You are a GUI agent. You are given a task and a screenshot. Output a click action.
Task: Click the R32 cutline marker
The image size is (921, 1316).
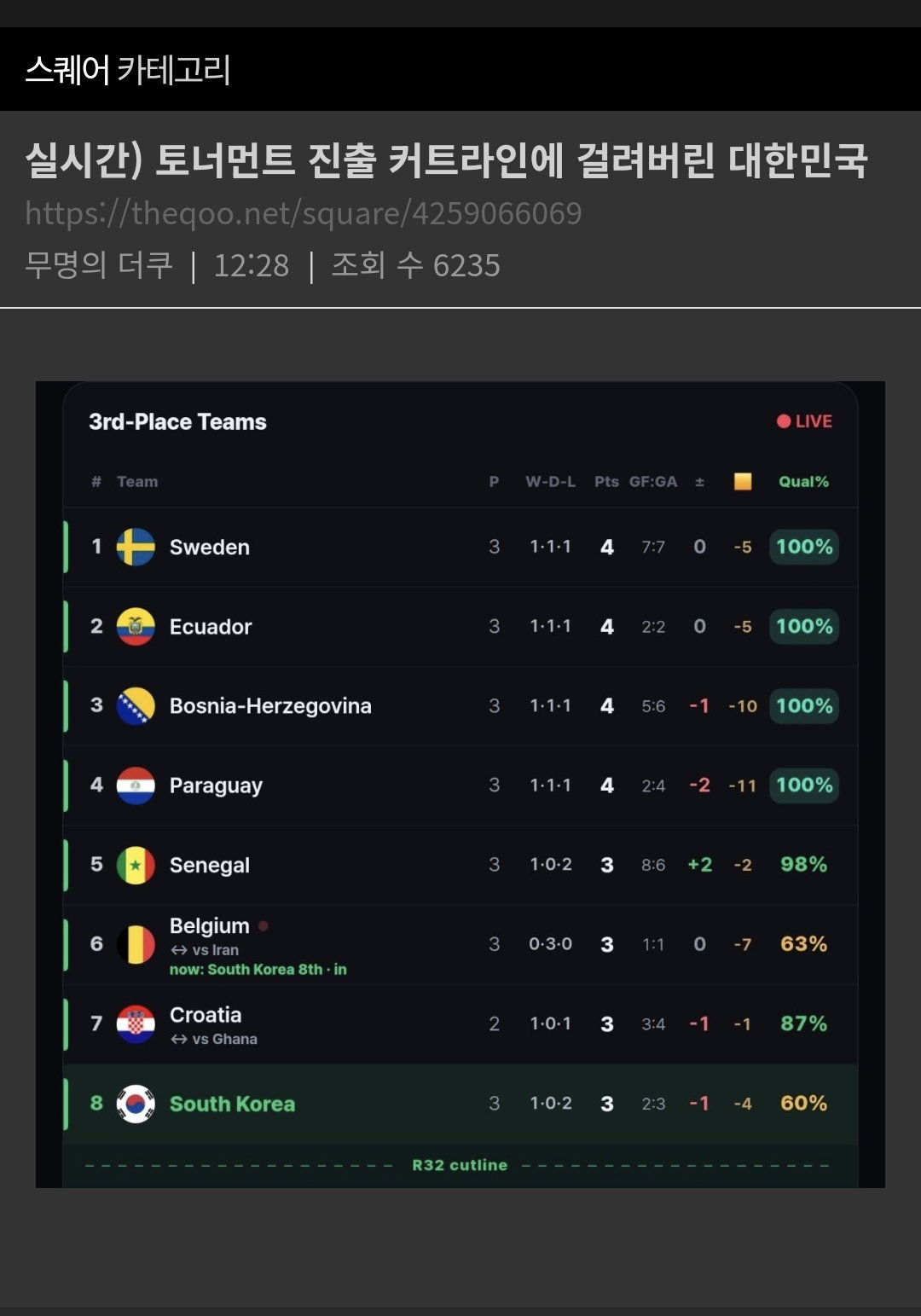[x=460, y=1165]
